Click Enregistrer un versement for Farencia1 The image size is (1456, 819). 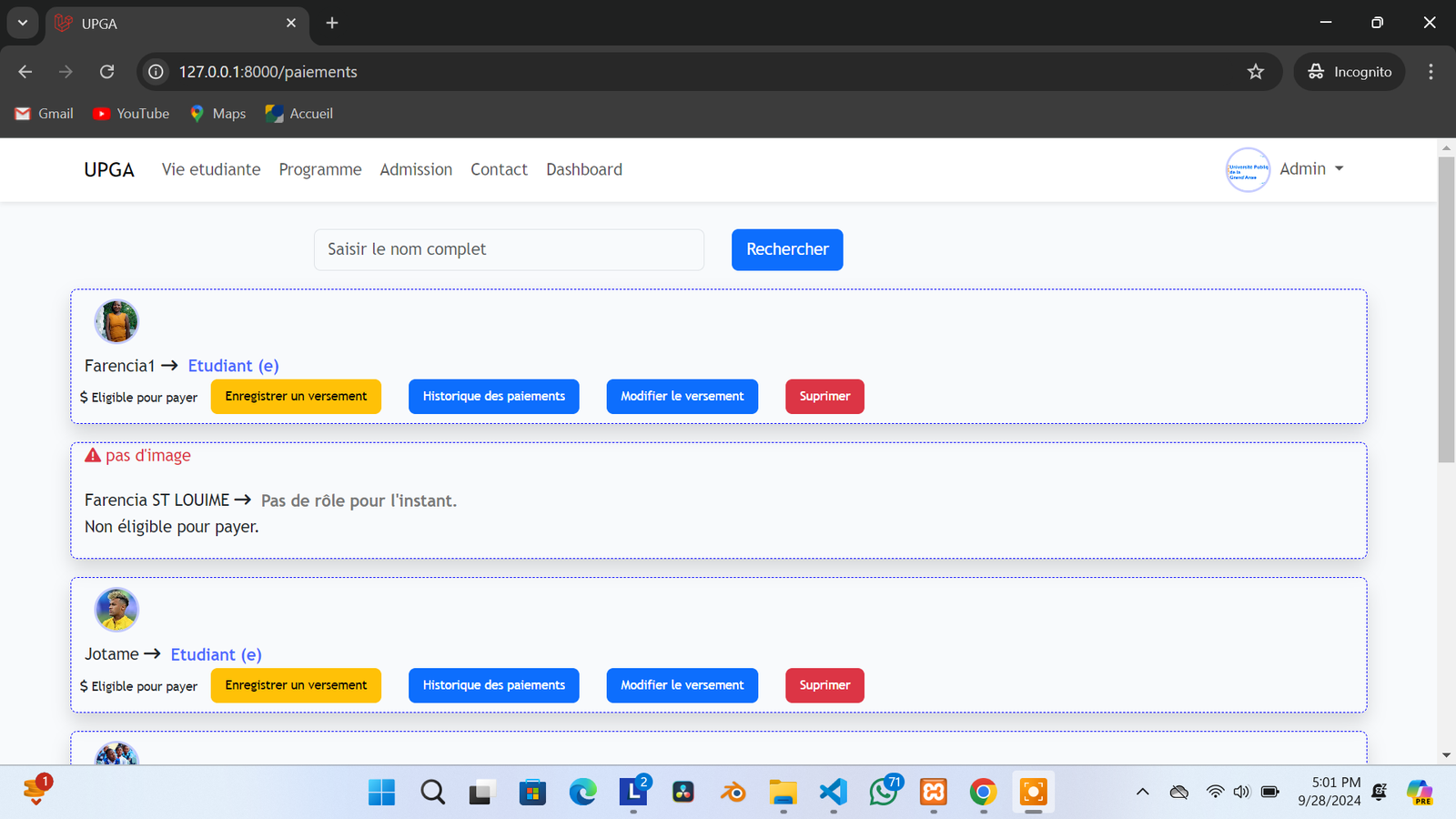[296, 397]
